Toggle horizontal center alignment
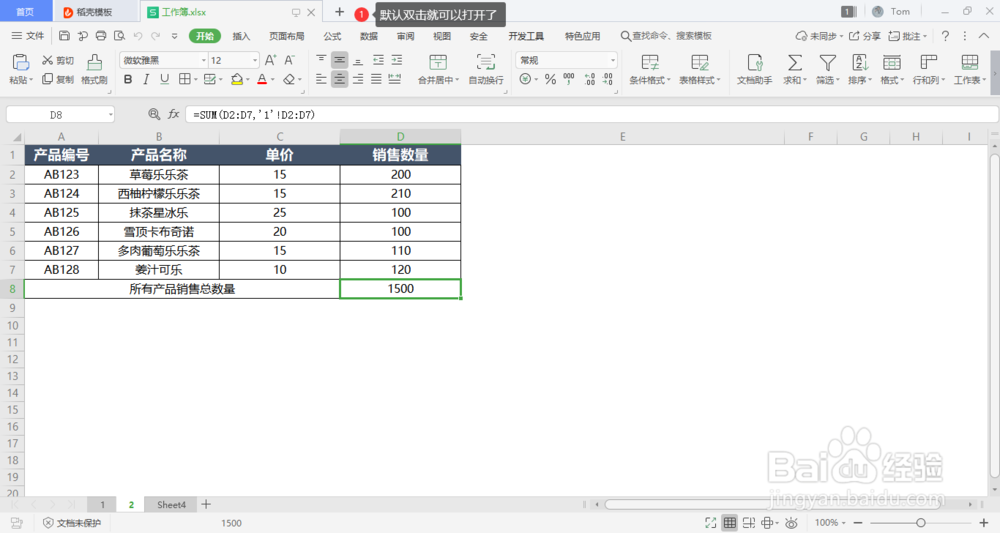The width and height of the screenshot is (1000, 533). pyautogui.click(x=340, y=80)
